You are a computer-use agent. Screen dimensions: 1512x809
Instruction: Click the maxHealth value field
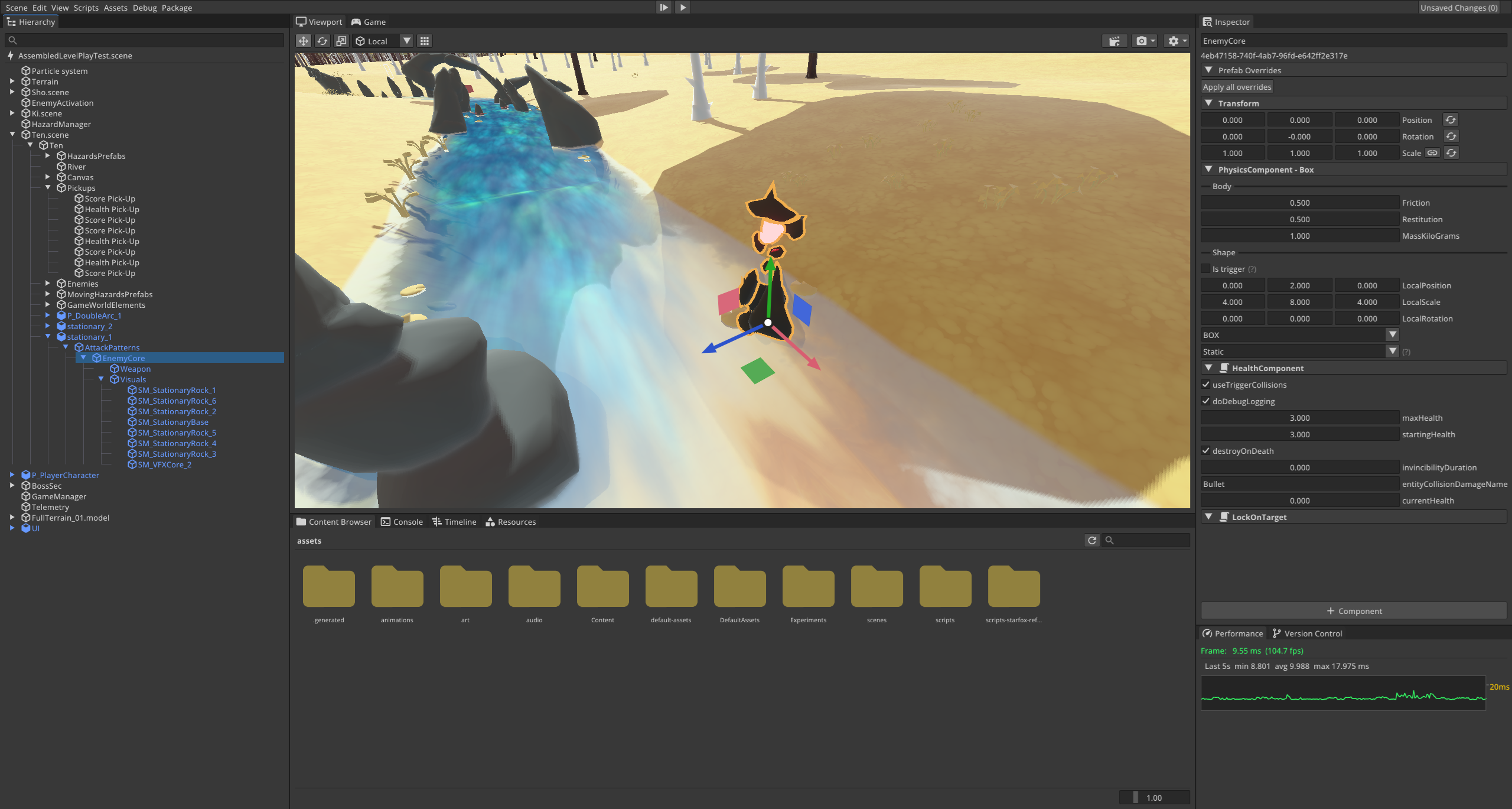(1300, 418)
